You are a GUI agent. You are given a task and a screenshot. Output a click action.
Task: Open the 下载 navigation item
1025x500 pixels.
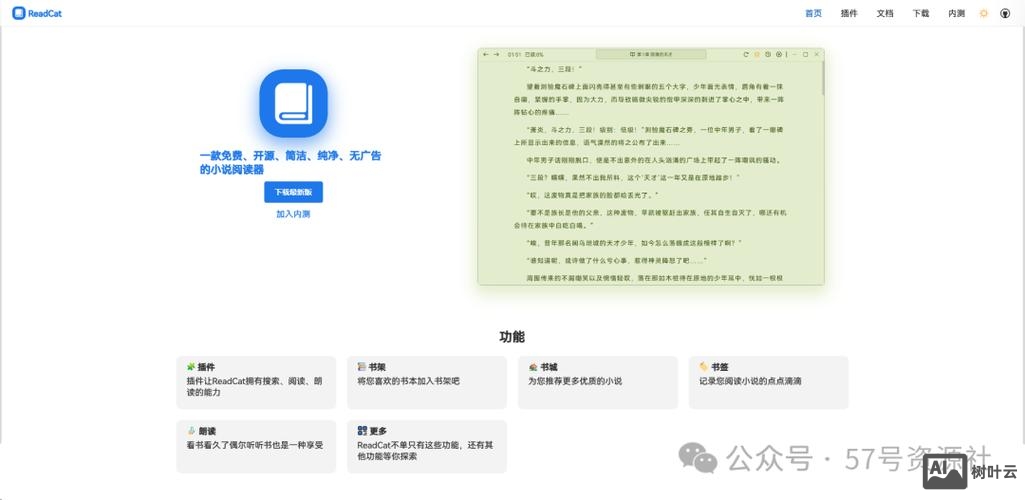coord(920,13)
